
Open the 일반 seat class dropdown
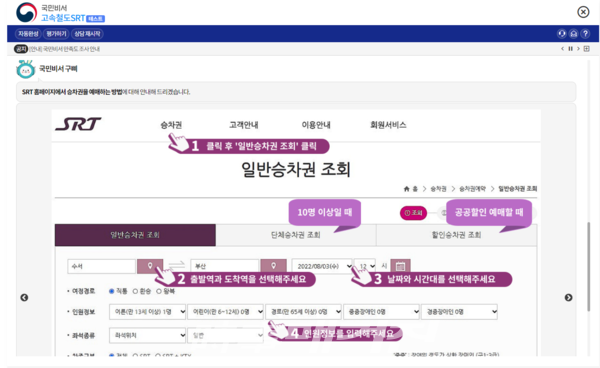225,335
